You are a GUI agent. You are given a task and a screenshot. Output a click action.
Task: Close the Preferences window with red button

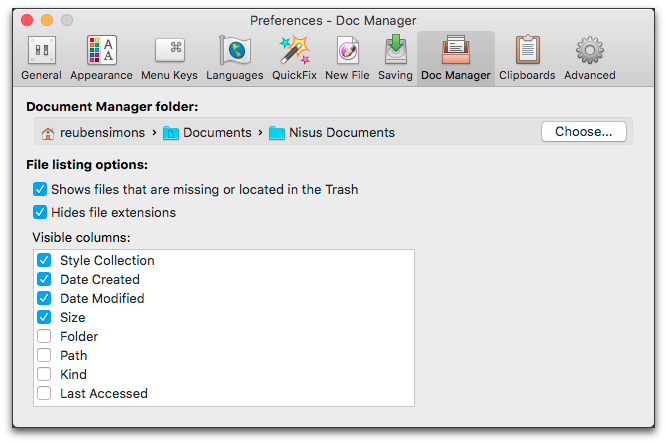[27, 20]
